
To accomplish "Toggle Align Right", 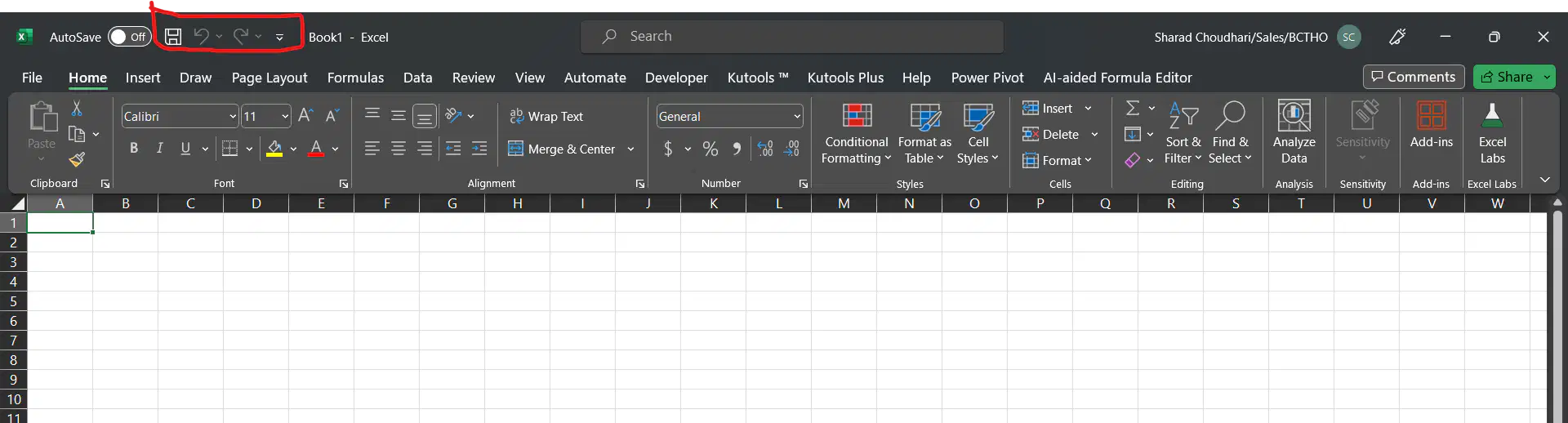I will 425,149.
